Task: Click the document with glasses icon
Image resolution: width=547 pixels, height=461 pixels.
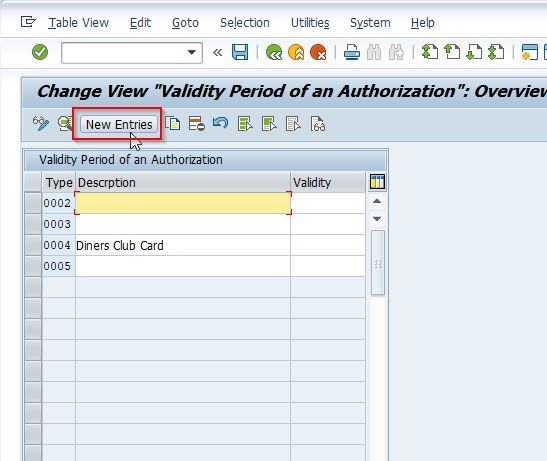Action: 317,124
